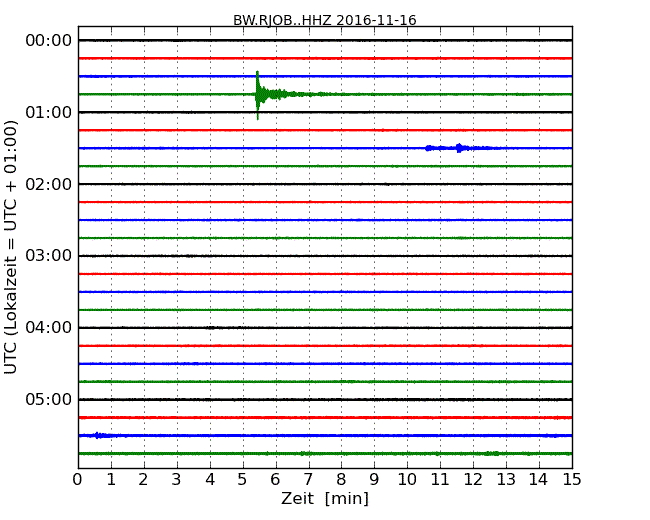Click the 04:00 time label
650x520 pixels.
pyautogui.click(x=49, y=328)
